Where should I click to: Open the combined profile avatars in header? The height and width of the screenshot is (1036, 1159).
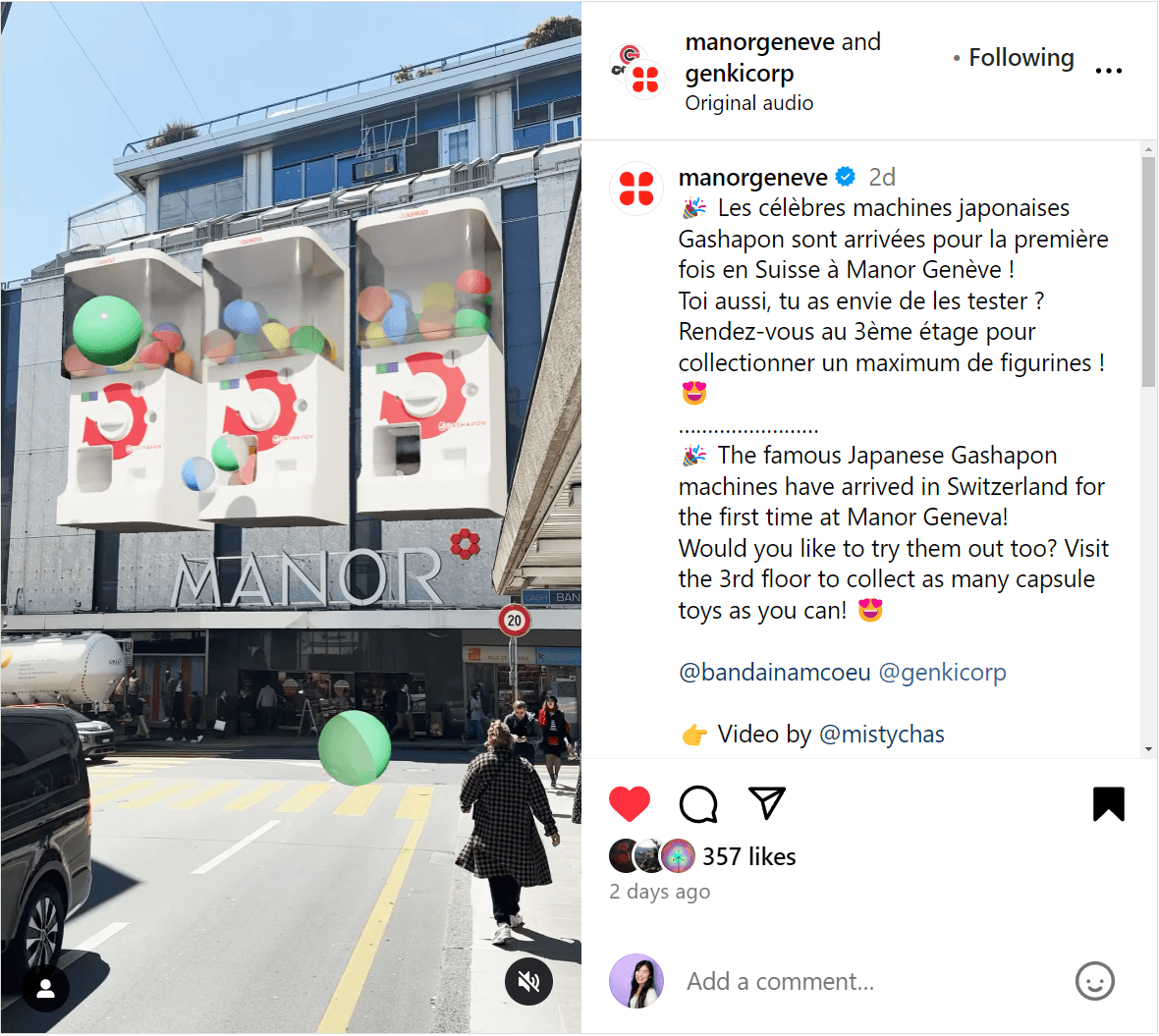pos(637,72)
